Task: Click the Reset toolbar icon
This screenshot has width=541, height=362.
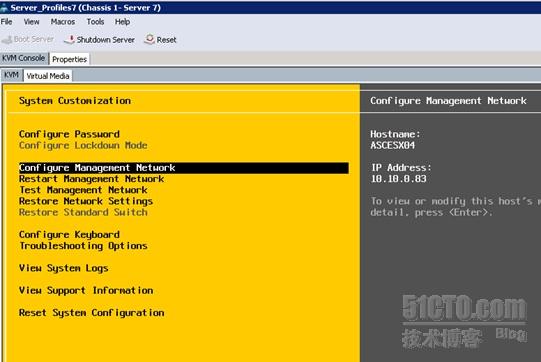Action: (149, 39)
